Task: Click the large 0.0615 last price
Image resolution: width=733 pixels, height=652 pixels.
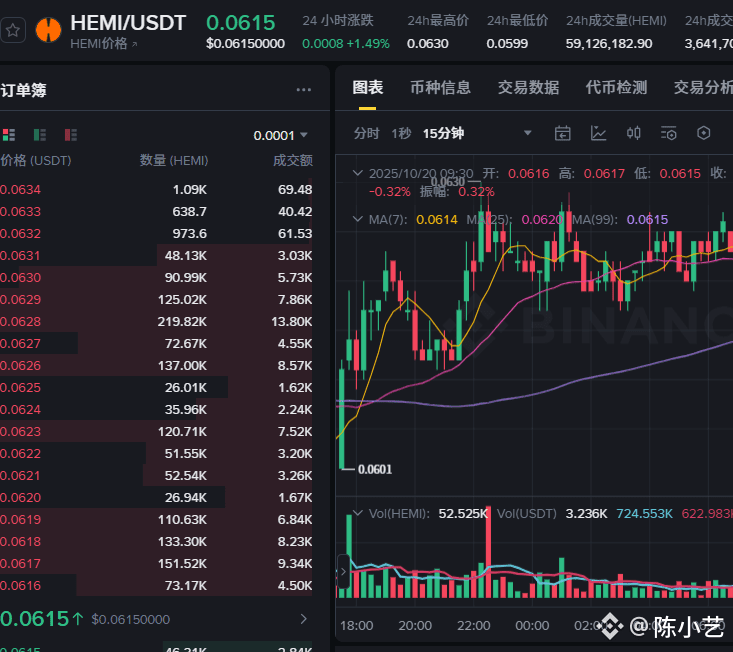Action: pos(35,619)
